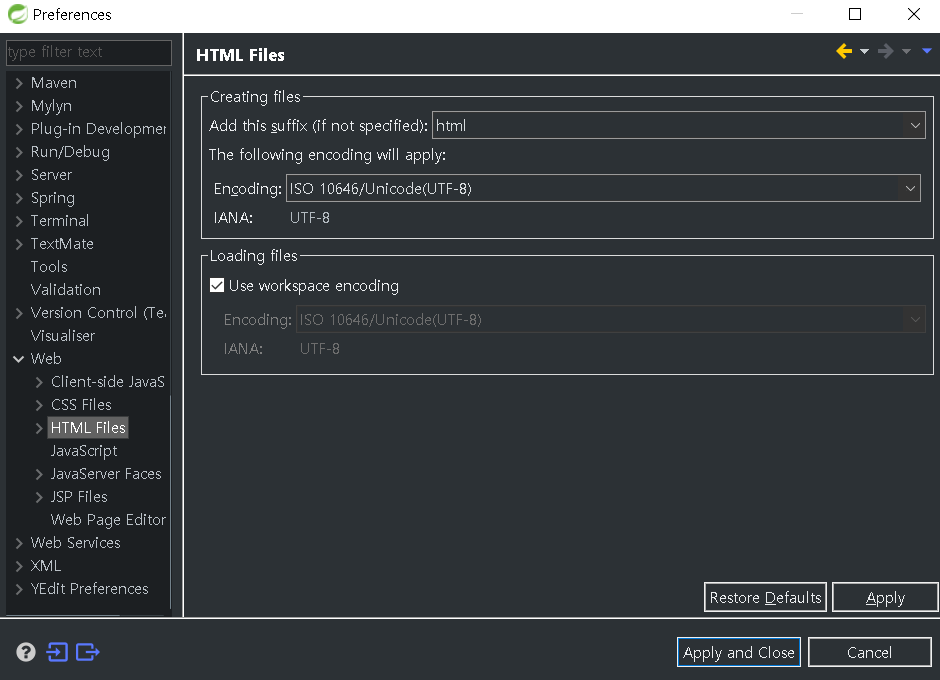This screenshot has width=940, height=680.
Task: Focus the type filter text field
Action: 89,52
